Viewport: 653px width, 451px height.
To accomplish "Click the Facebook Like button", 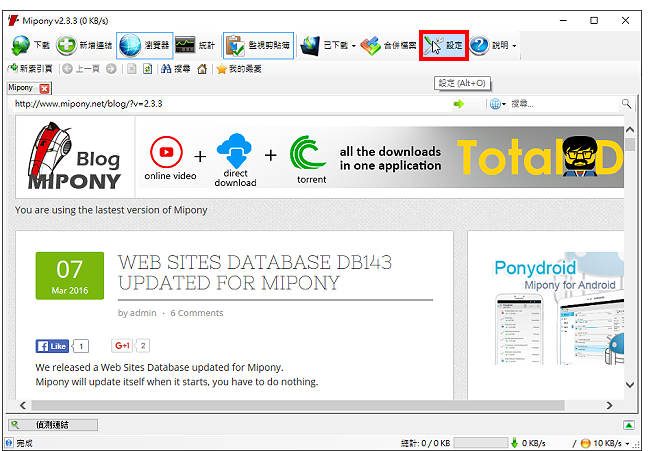I will (52, 346).
